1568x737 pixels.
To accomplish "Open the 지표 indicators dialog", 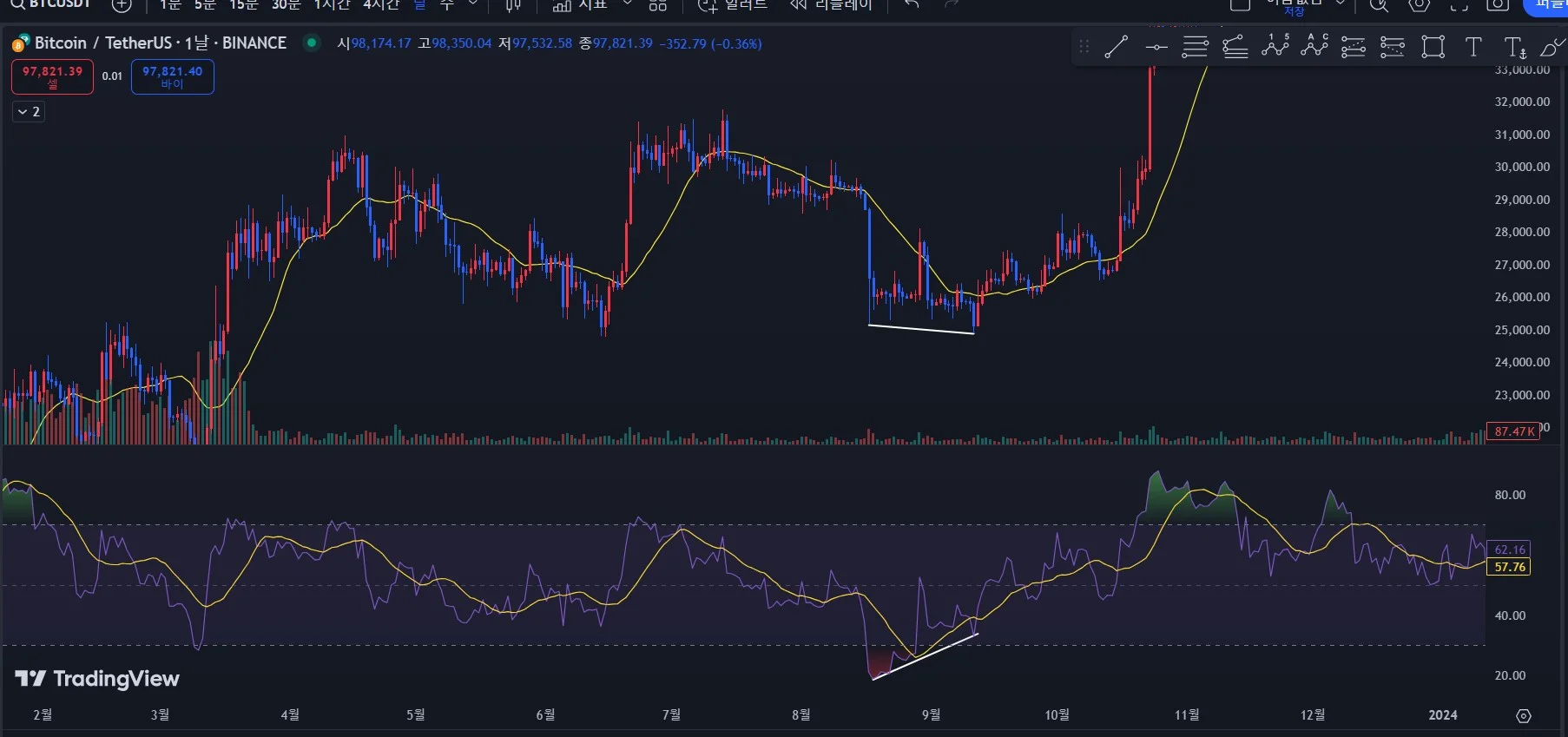I will [581, 5].
